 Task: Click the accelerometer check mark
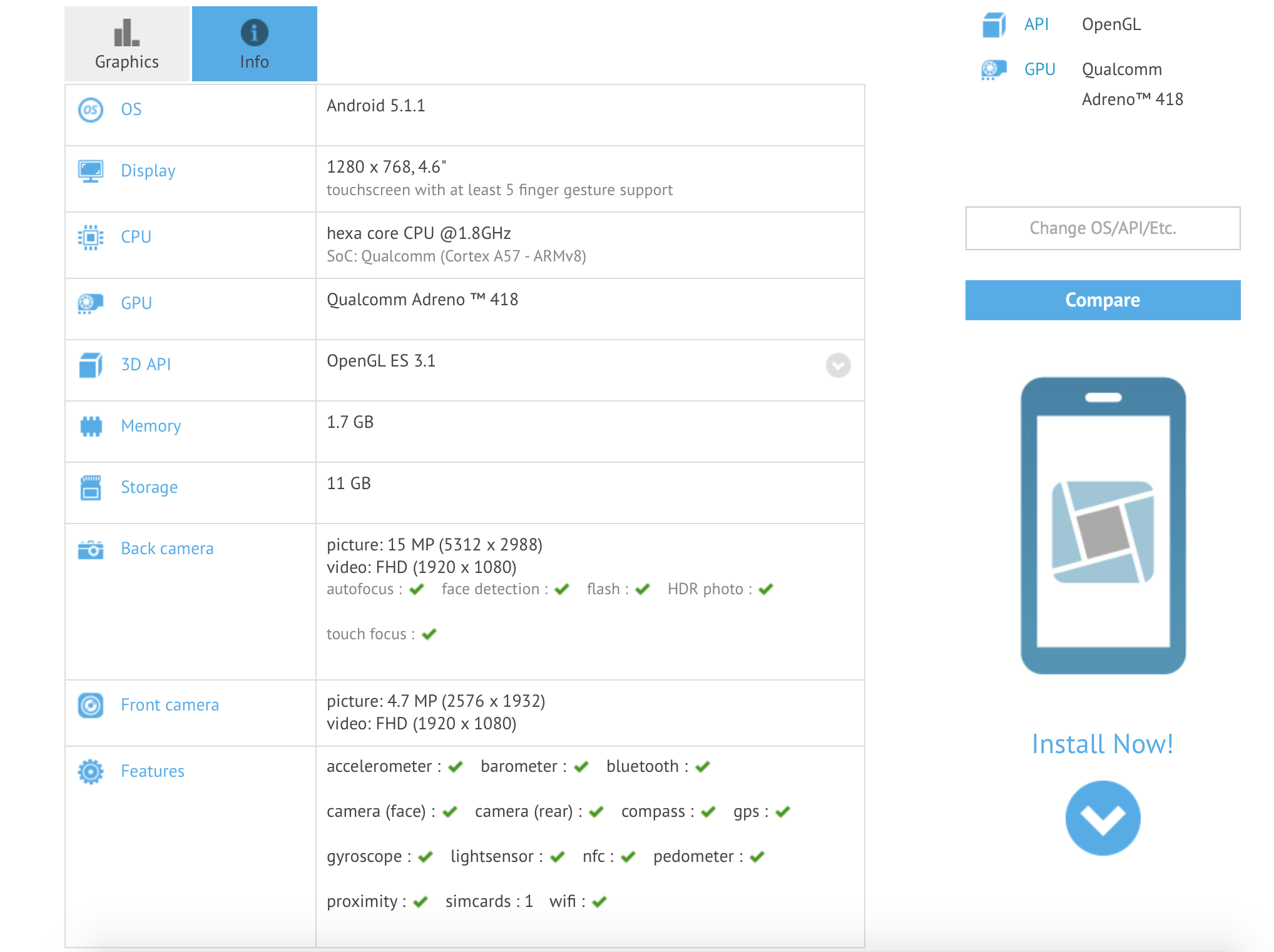tap(456, 767)
